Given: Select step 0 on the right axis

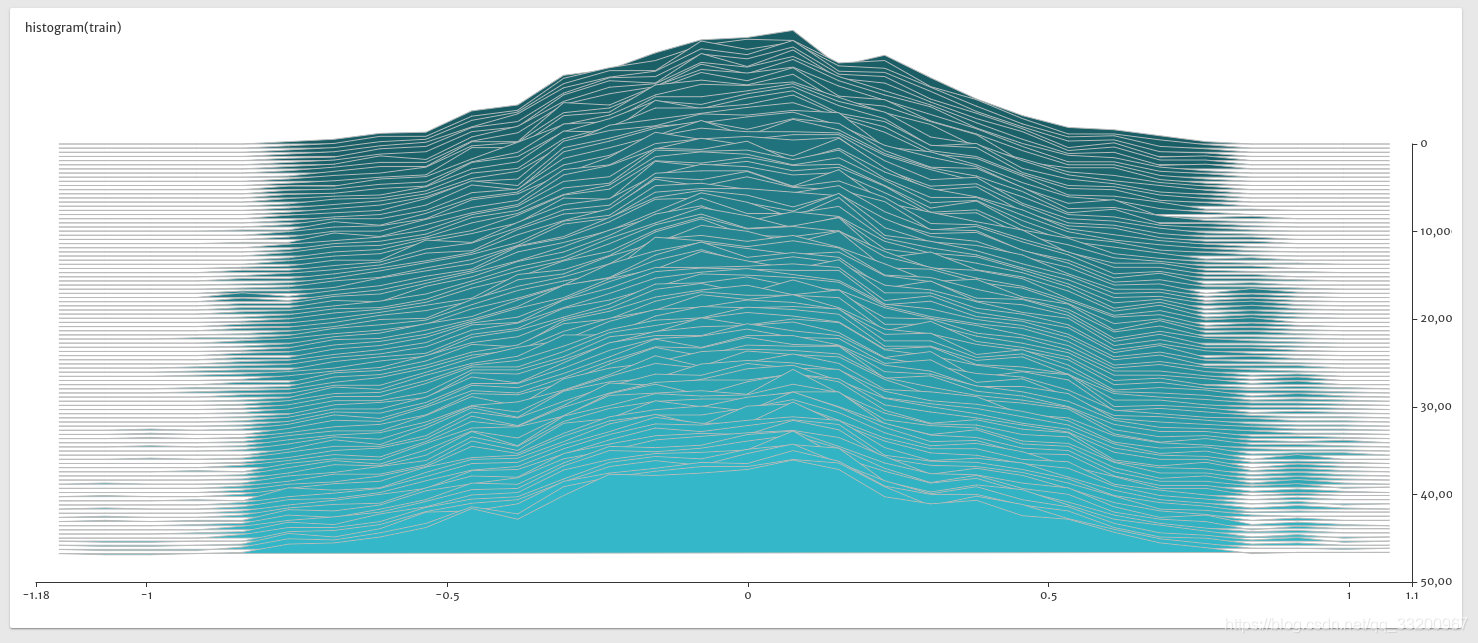Looking at the screenshot, I should pos(1424,144).
